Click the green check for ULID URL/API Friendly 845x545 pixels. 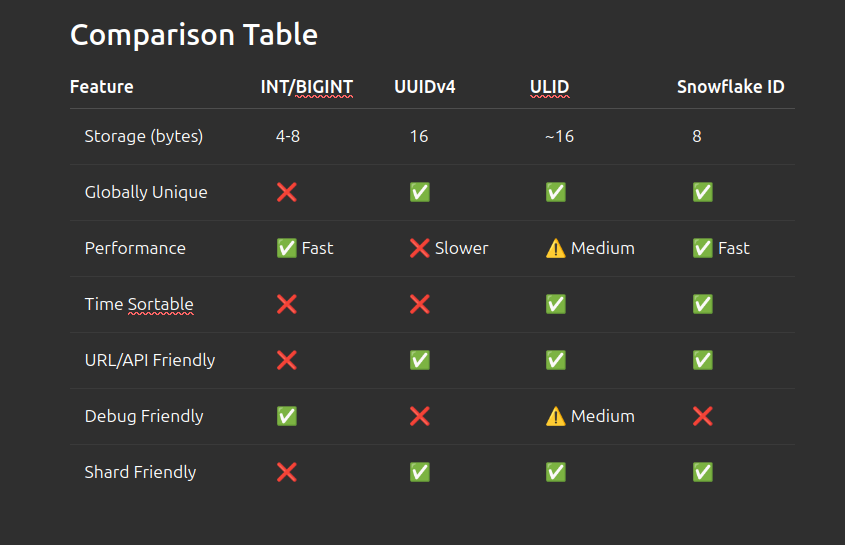[x=556, y=360]
